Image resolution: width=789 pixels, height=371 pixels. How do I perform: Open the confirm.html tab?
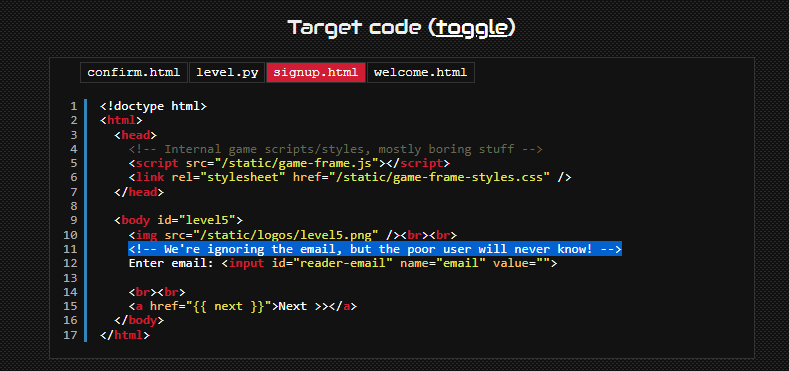pos(133,72)
